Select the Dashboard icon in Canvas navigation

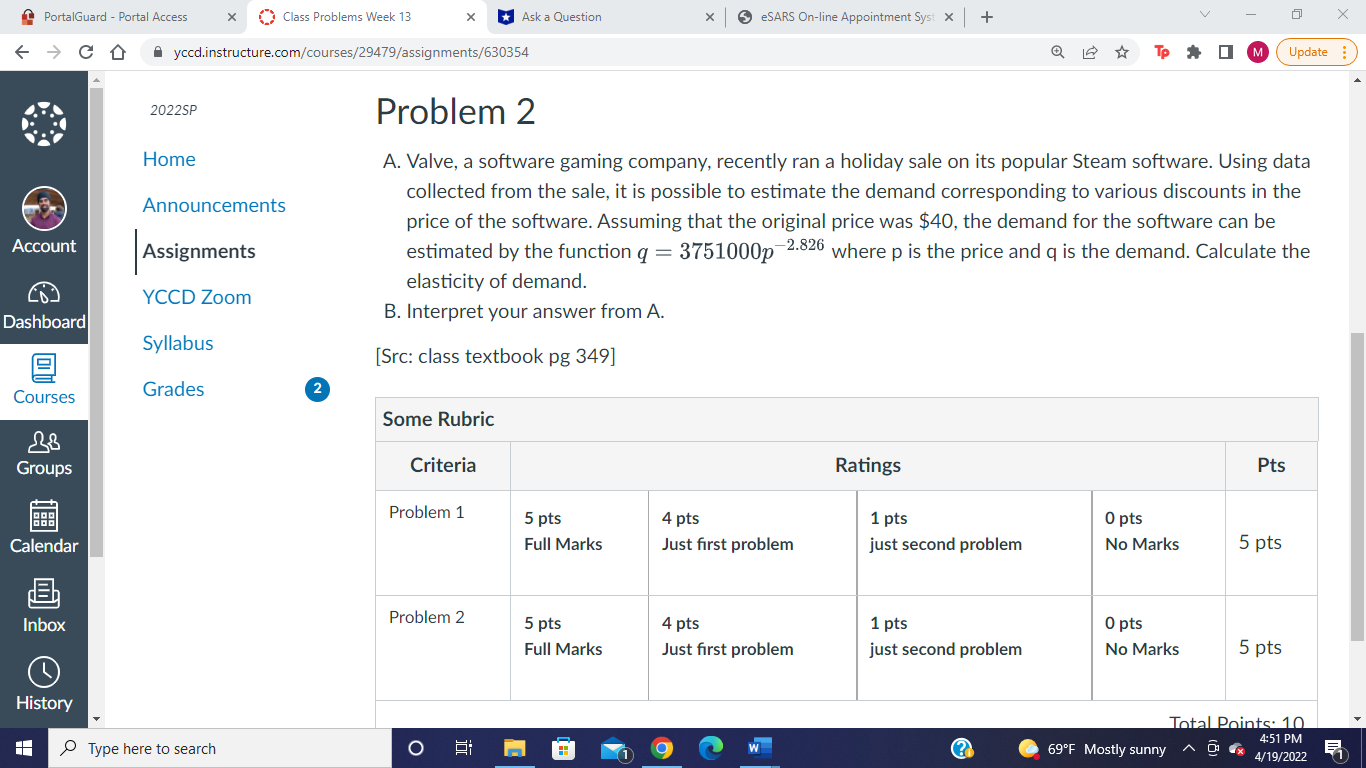click(x=44, y=298)
